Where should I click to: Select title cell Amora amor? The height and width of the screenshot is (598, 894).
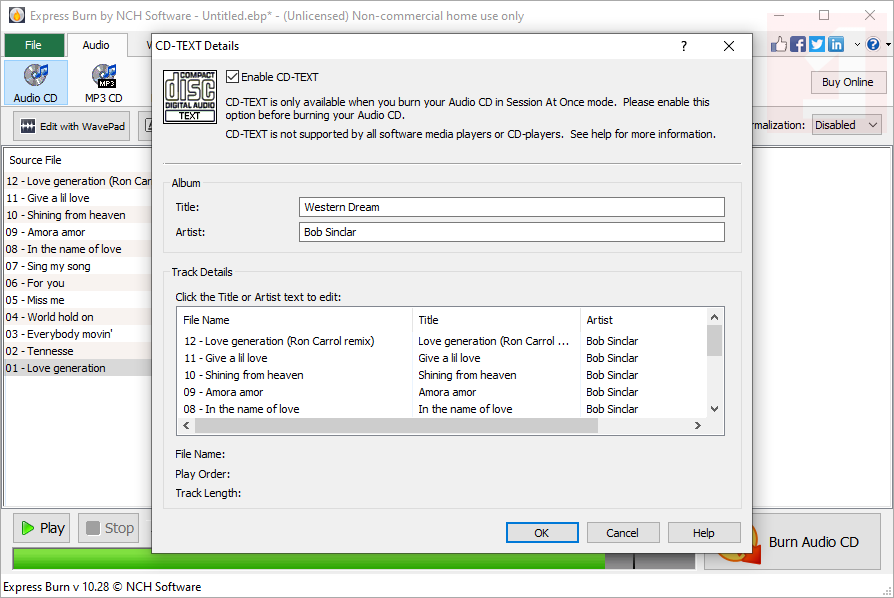(x=447, y=392)
